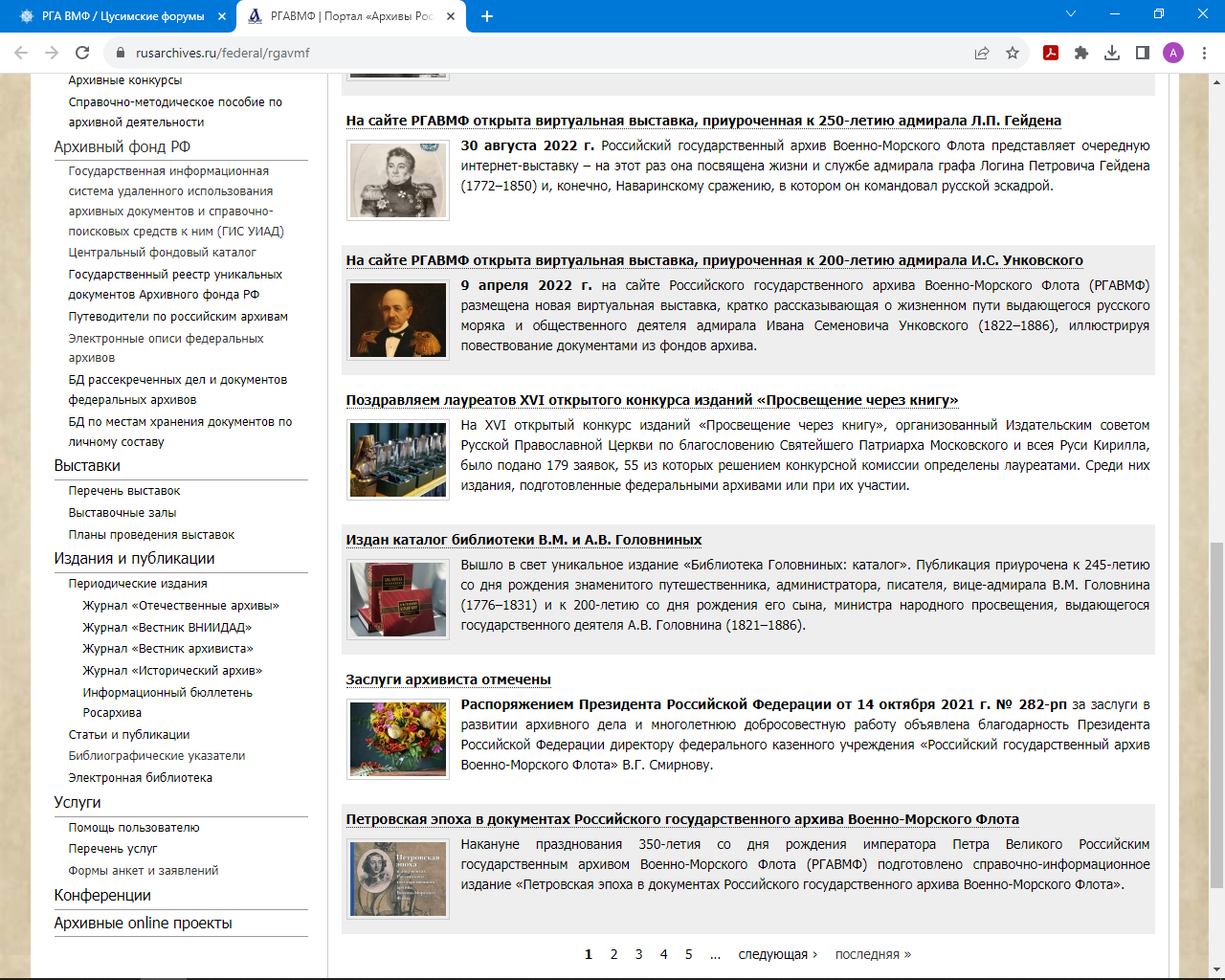
Task: Open Петровская эпоха book cover thumbnail
Action: 398,880
